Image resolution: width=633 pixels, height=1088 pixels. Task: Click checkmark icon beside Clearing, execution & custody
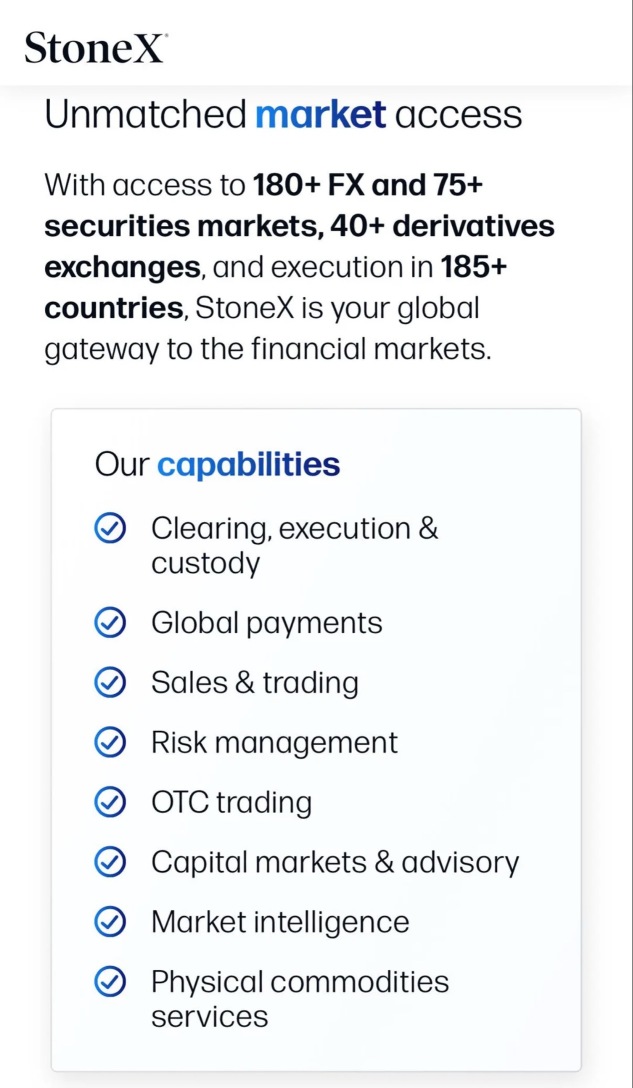click(109, 529)
